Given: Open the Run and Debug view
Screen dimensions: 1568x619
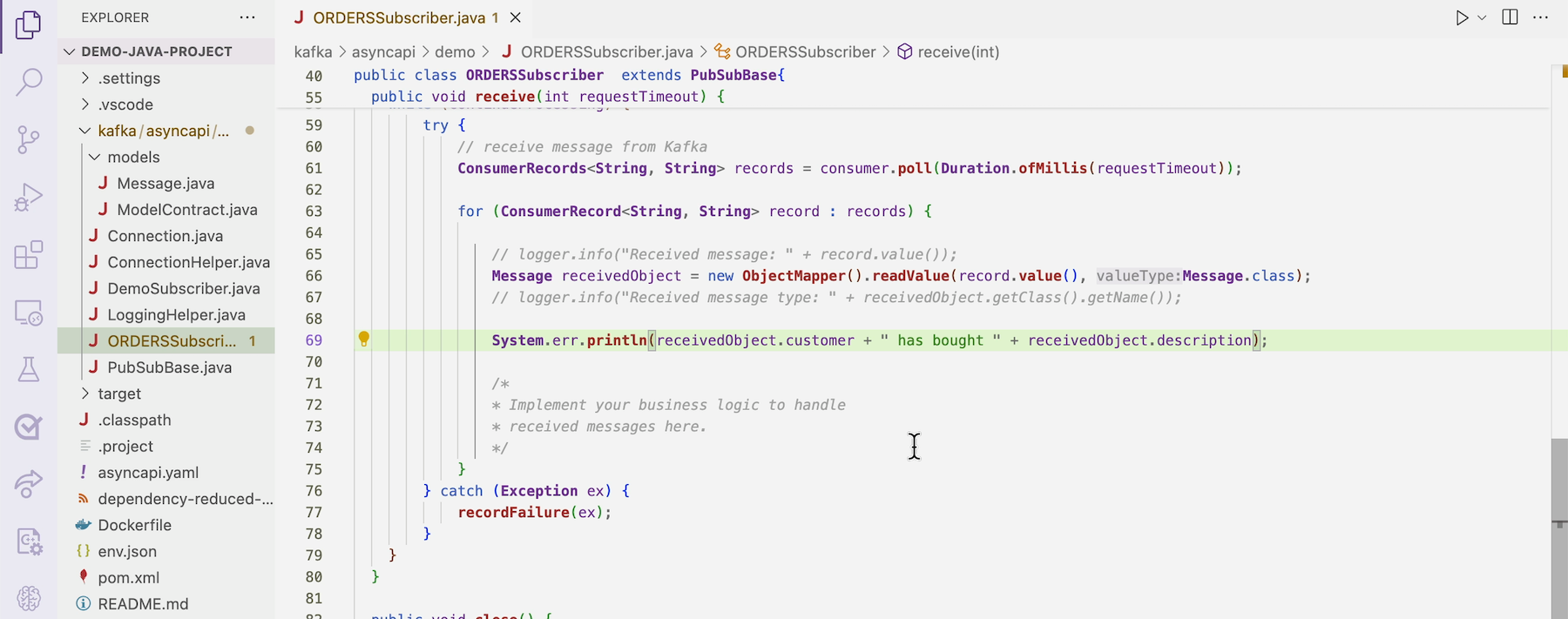Looking at the screenshot, I should 29,198.
